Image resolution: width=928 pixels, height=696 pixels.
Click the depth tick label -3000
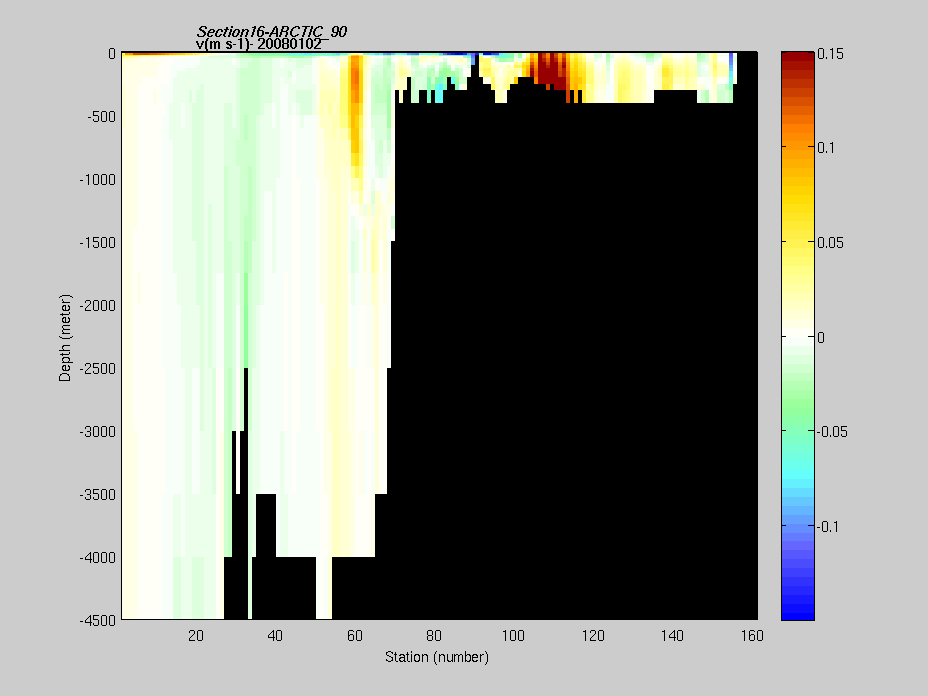98,431
